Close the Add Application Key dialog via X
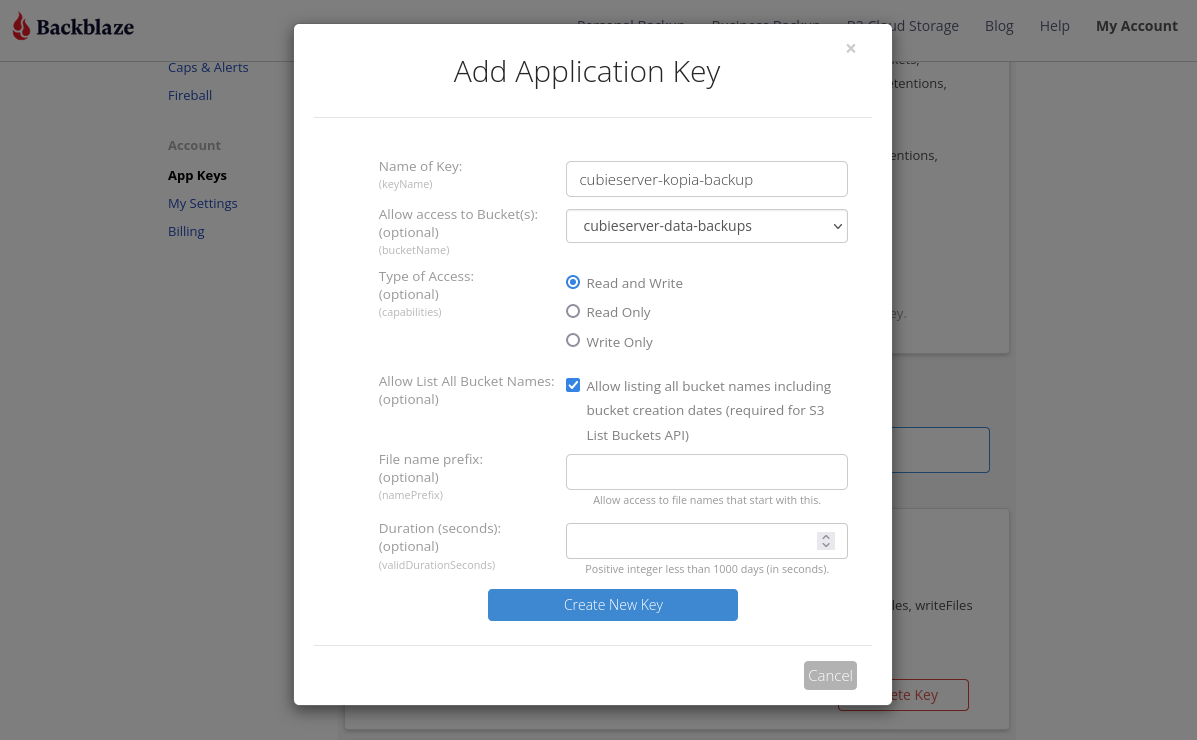The height and width of the screenshot is (740, 1197). (851, 48)
